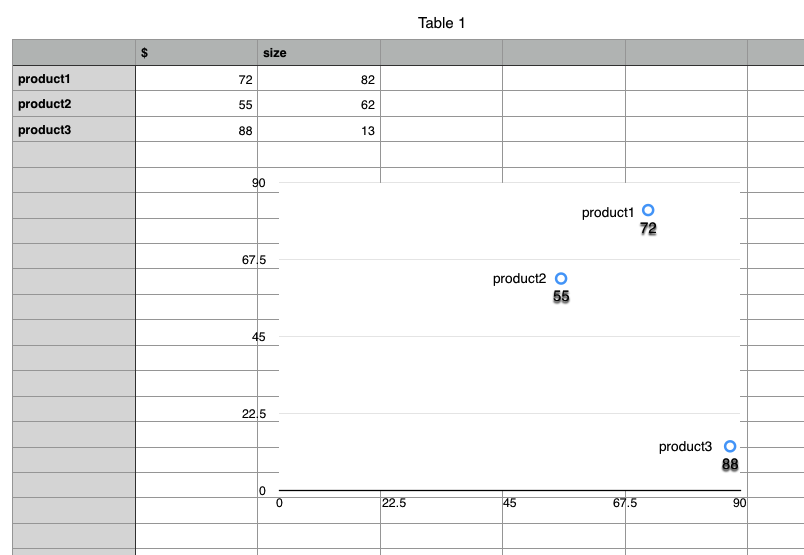
Task: Click the product3 data point circle
Action: click(730, 446)
